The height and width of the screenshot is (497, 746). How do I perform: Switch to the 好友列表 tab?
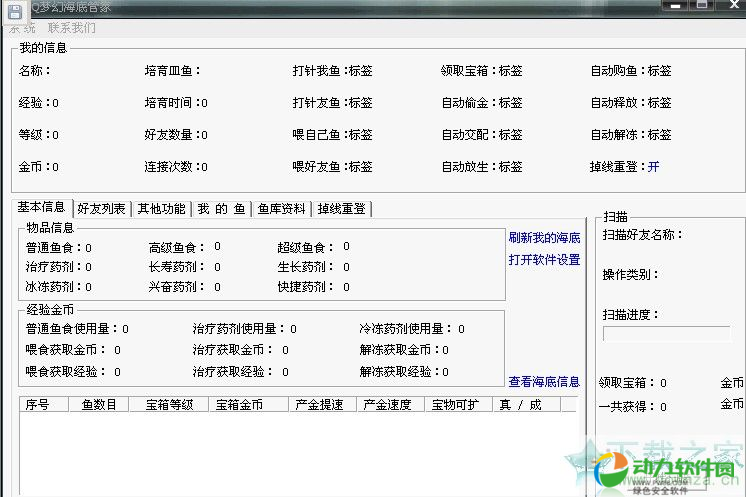pyautogui.click(x=102, y=209)
